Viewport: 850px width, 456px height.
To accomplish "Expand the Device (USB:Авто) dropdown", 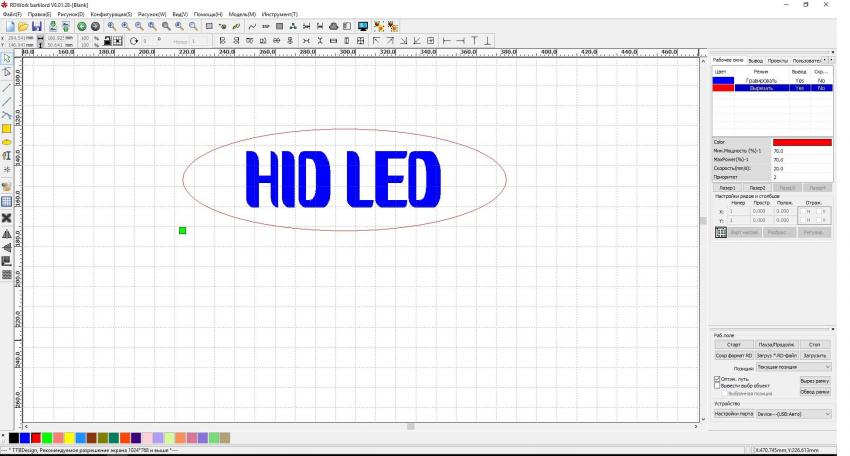I will (794, 413).
